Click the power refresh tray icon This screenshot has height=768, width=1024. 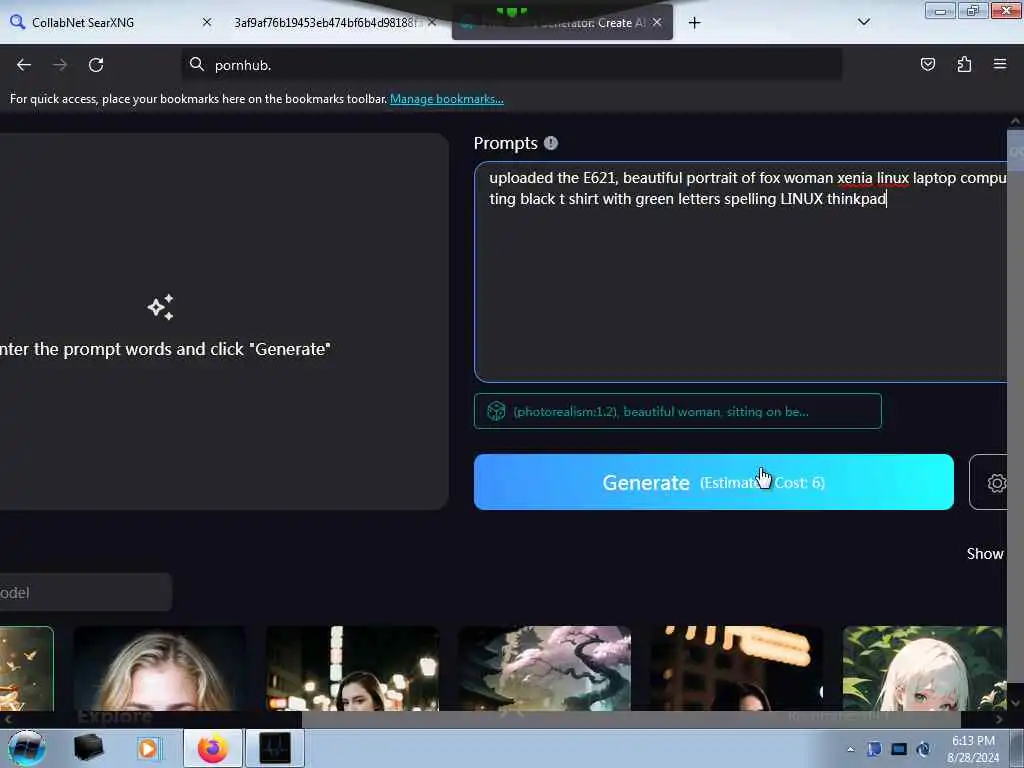(923, 749)
